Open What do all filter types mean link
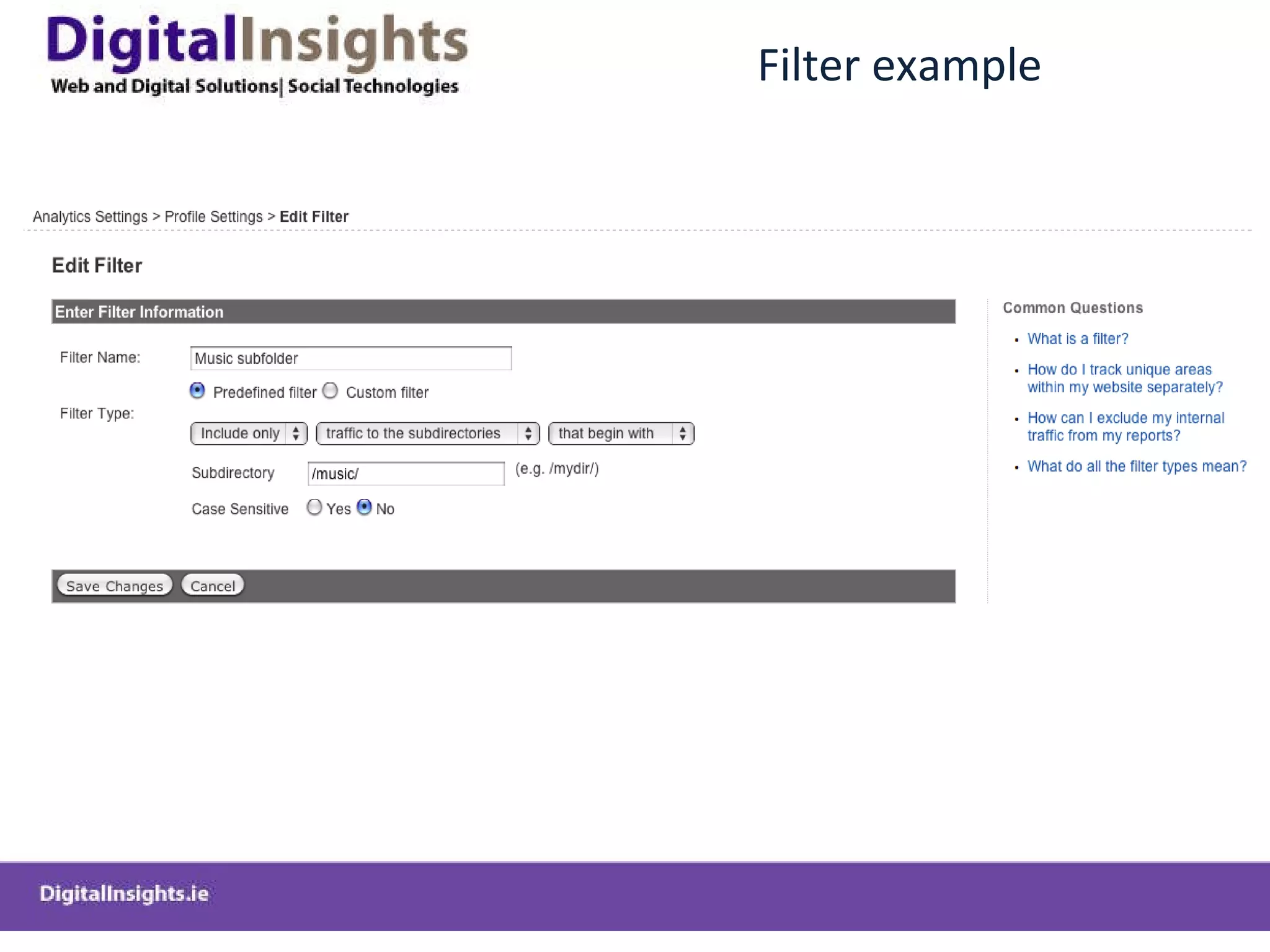 pos(1137,466)
